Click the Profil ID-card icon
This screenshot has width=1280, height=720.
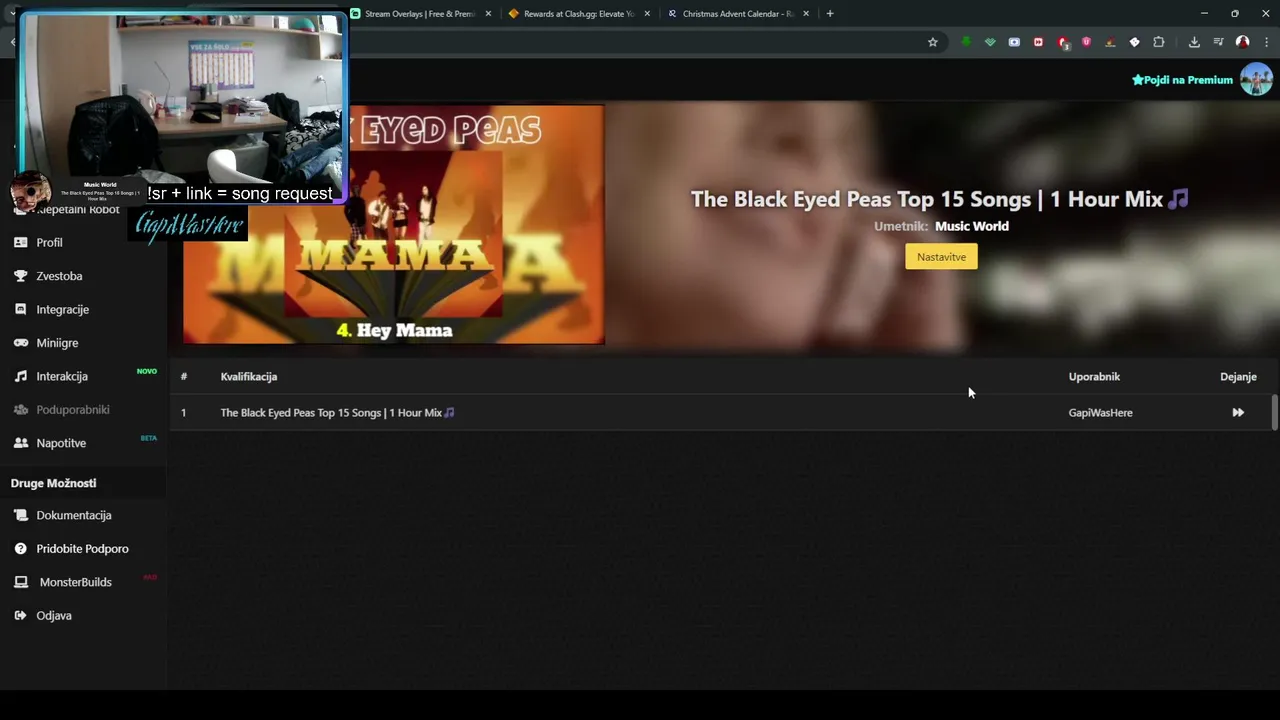pos(20,242)
